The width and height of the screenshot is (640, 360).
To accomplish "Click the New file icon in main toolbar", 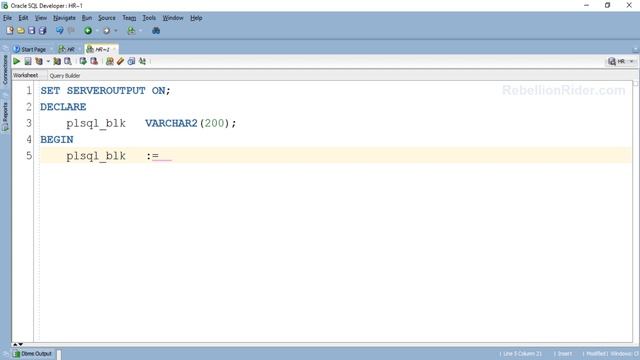I will tap(10, 31).
